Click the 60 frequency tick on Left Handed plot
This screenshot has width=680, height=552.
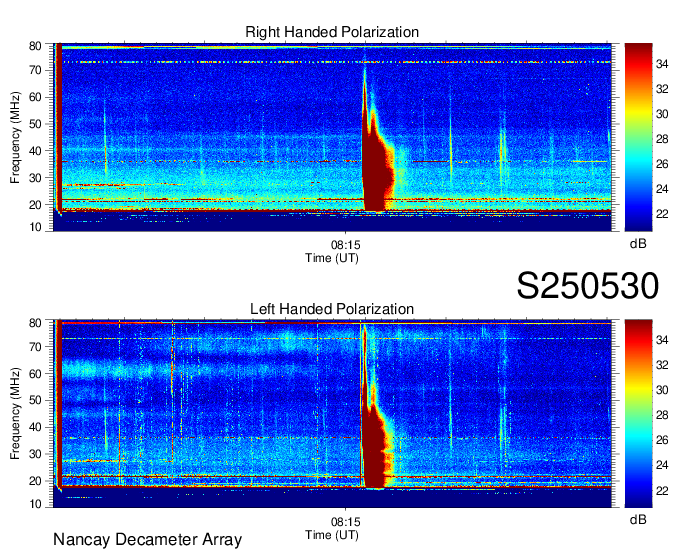[35, 373]
